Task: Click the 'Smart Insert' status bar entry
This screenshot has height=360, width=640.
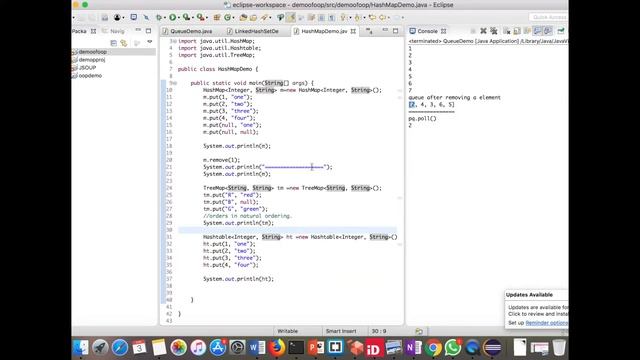Action: point(341,331)
